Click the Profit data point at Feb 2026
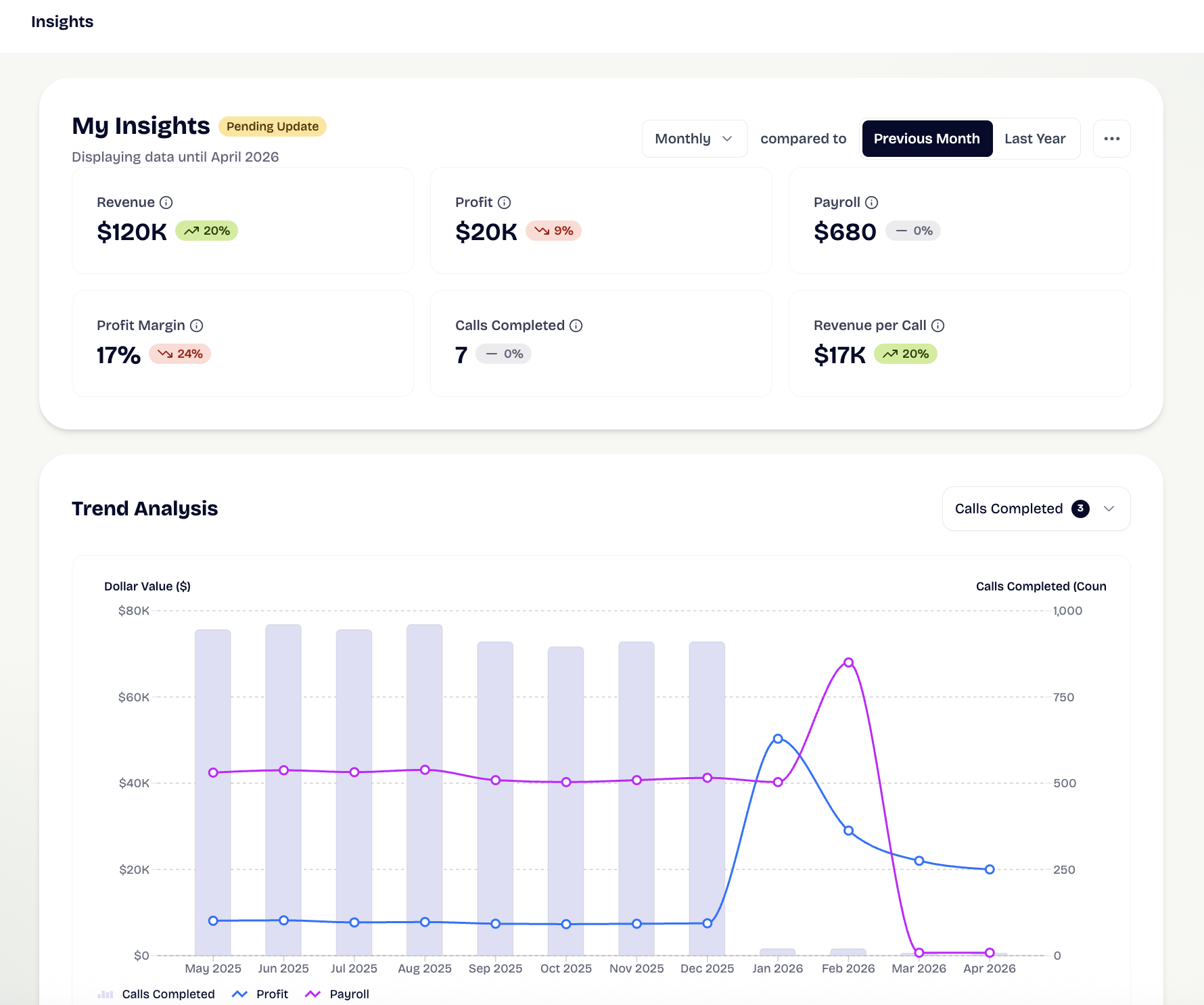1204x1005 pixels. tap(848, 831)
